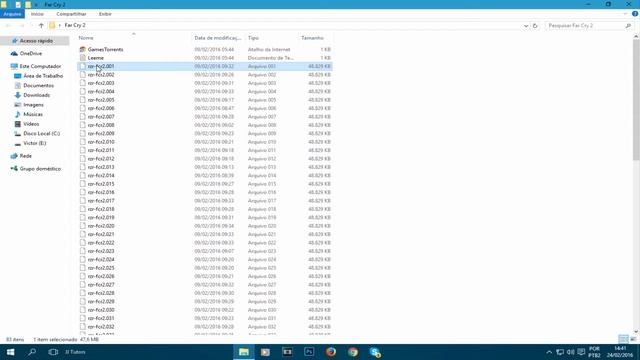Expand the ribbon with the chevron

point(625,14)
